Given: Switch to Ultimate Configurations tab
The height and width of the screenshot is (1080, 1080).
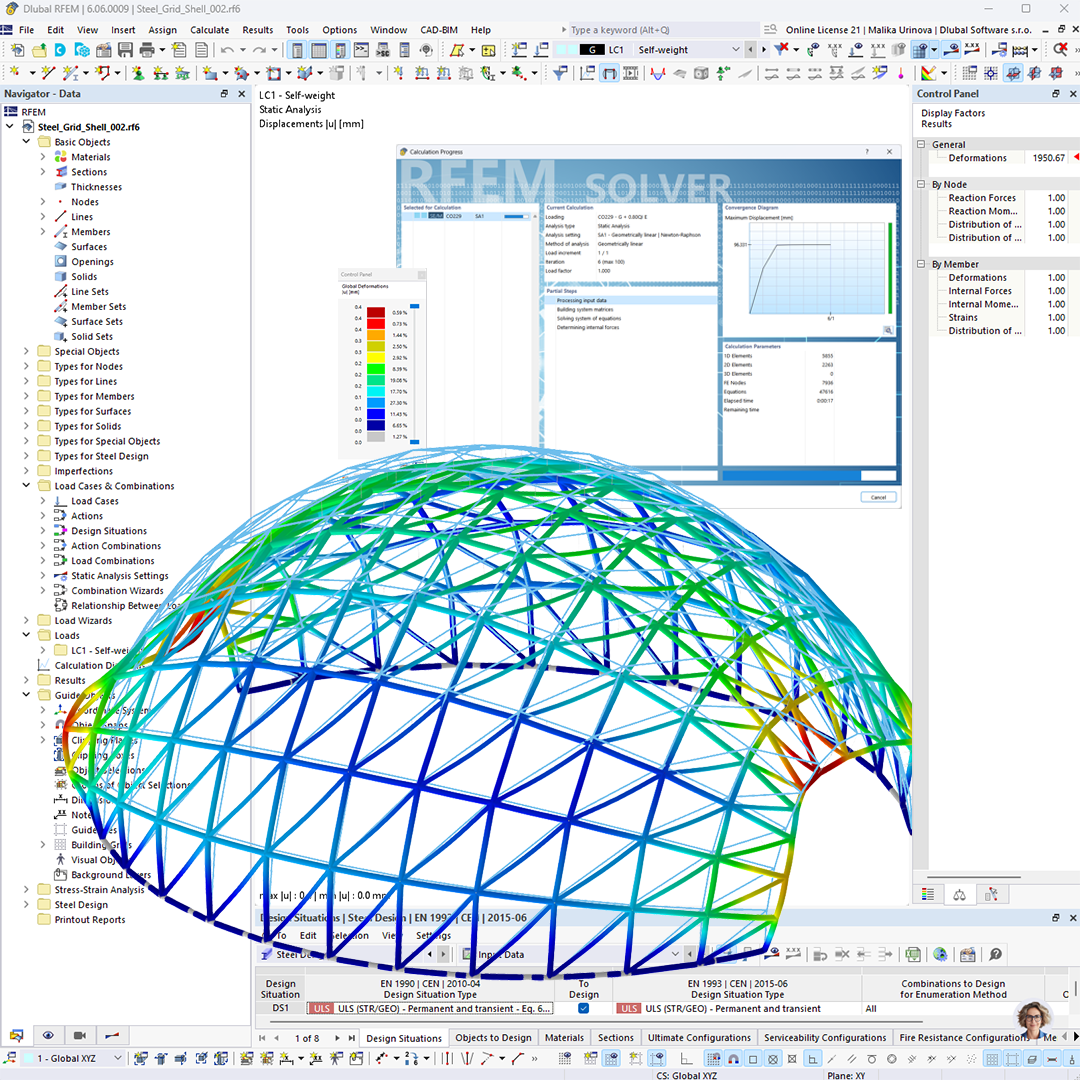Looking at the screenshot, I should click(699, 1037).
